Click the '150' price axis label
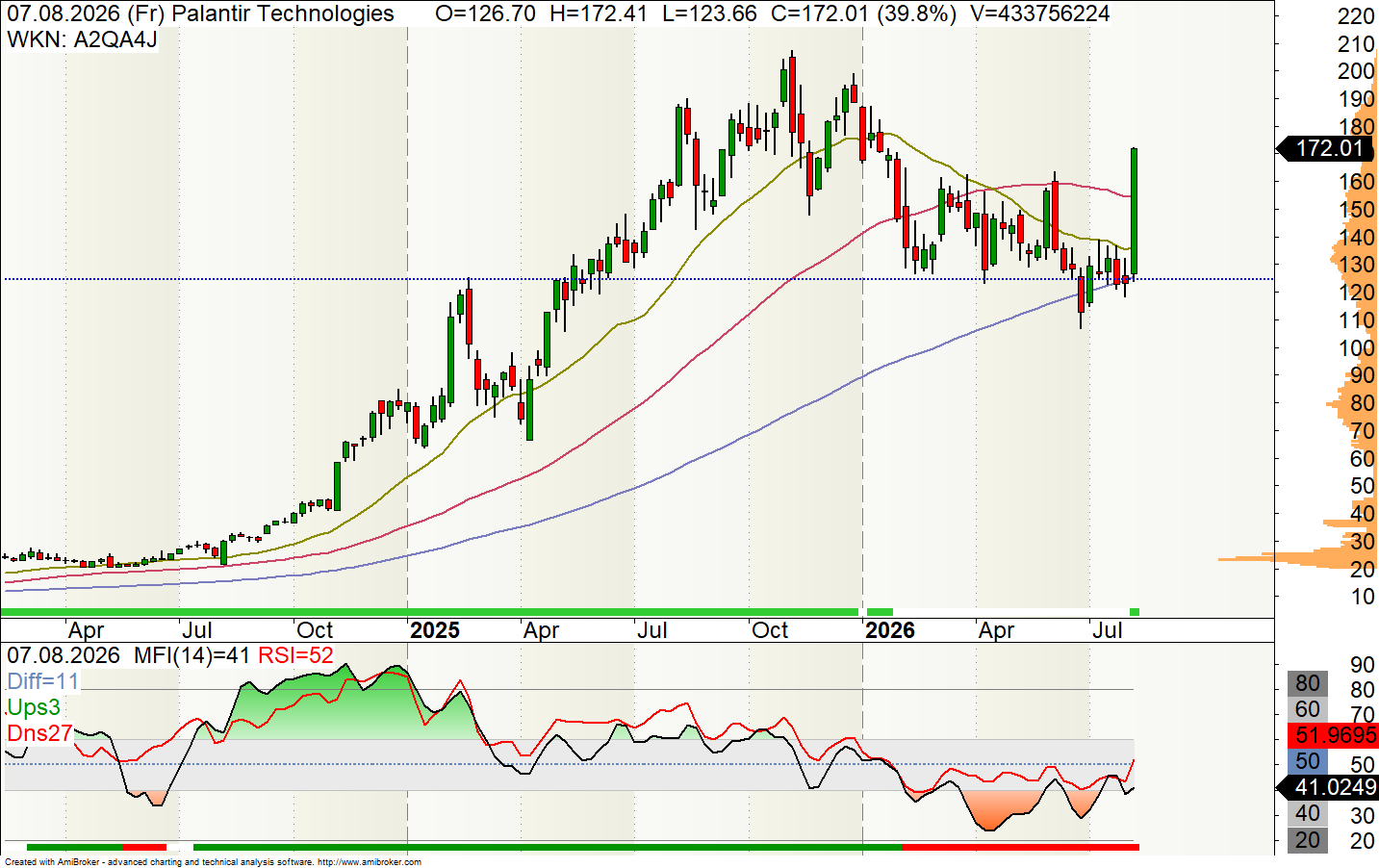The width and height of the screenshot is (1379, 868). pos(1356,210)
